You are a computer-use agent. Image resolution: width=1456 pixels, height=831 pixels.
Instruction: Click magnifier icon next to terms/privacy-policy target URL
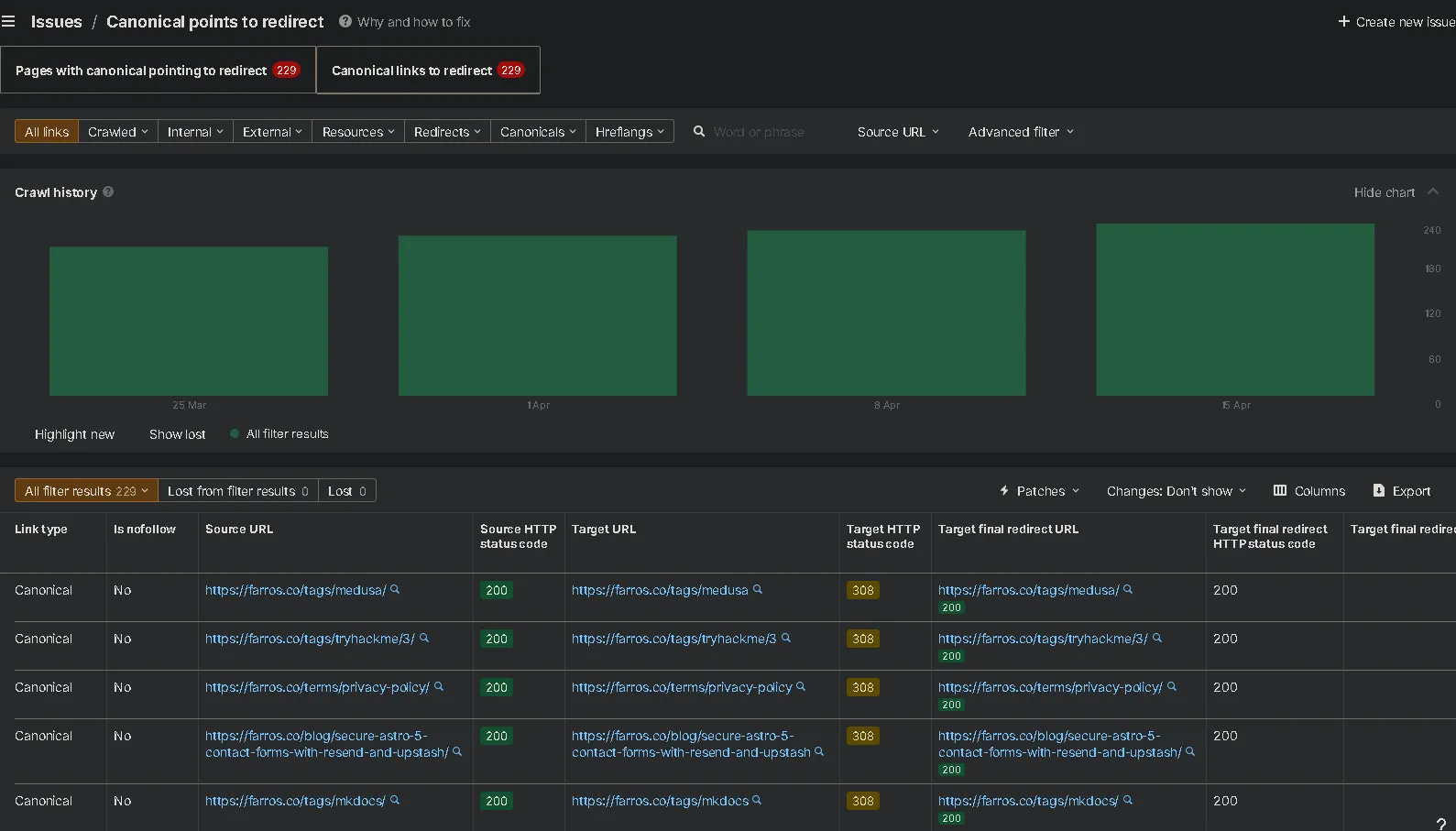click(x=801, y=687)
